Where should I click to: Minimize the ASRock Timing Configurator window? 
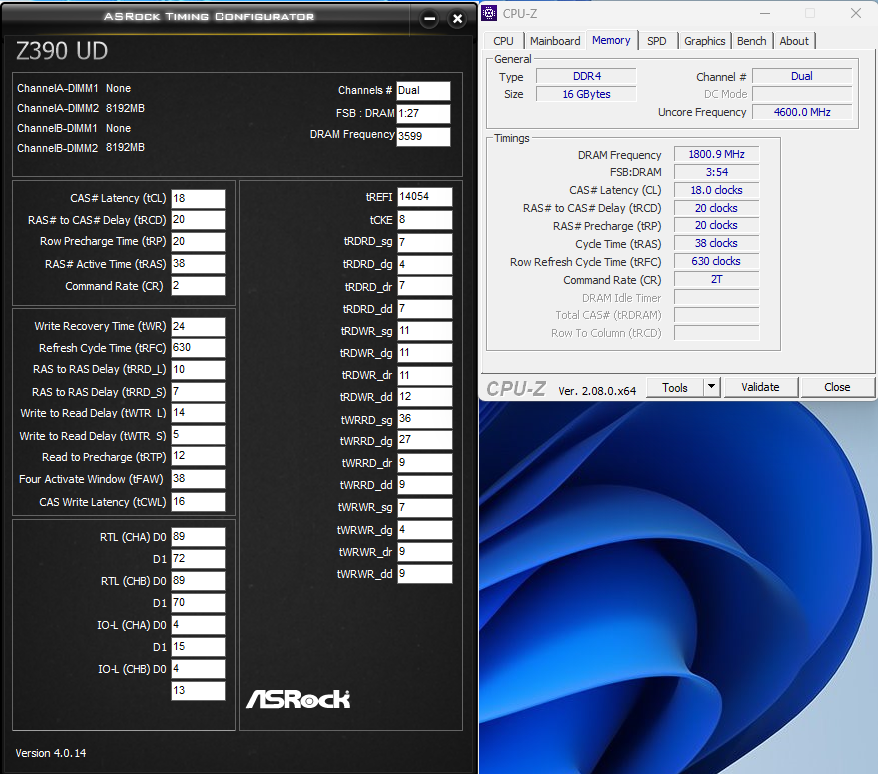[x=429, y=19]
